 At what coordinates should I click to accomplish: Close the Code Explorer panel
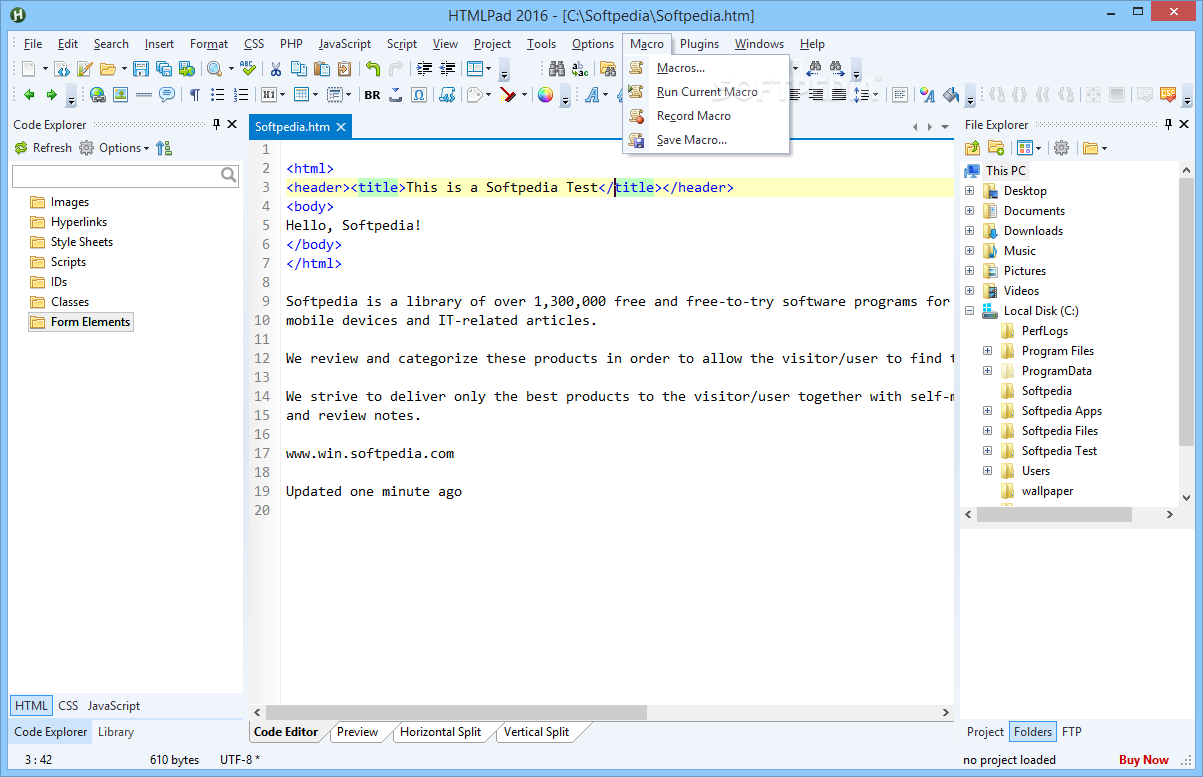[232, 124]
